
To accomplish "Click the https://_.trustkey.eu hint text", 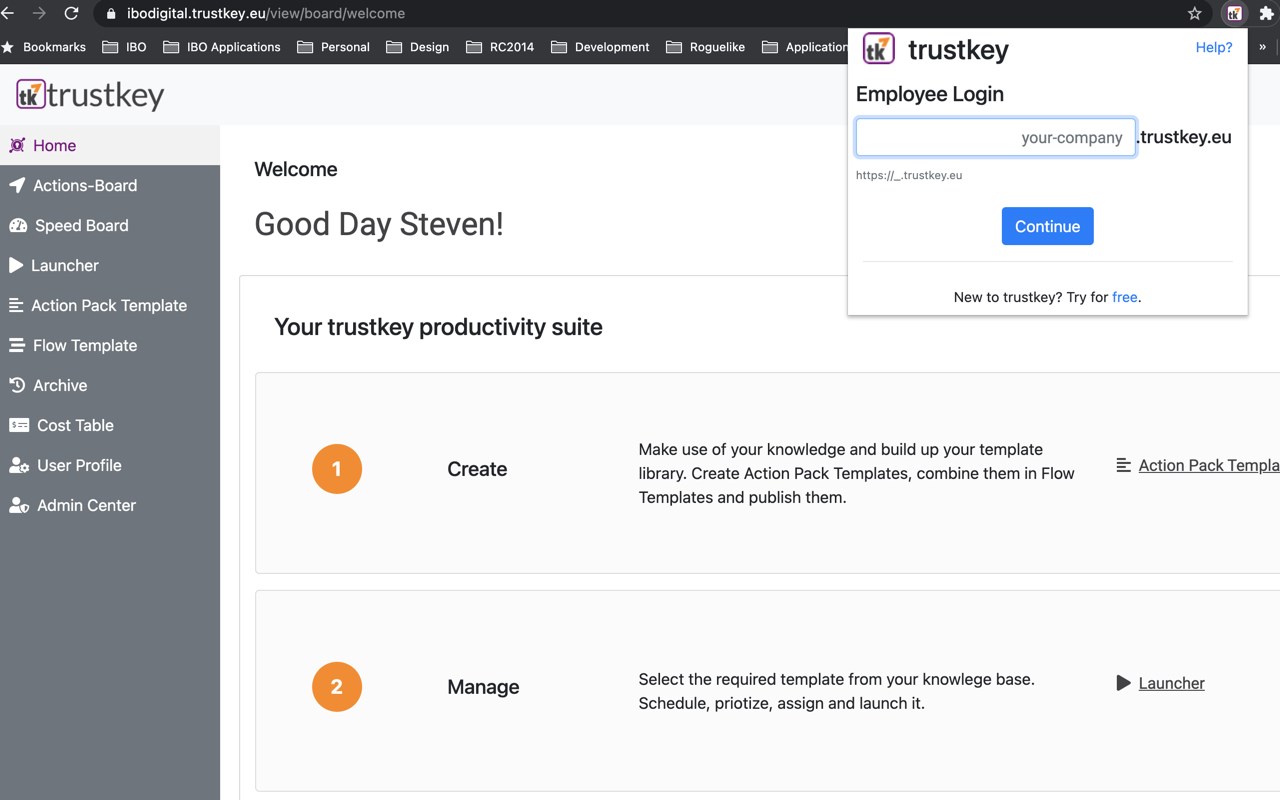I will pos(909,175).
